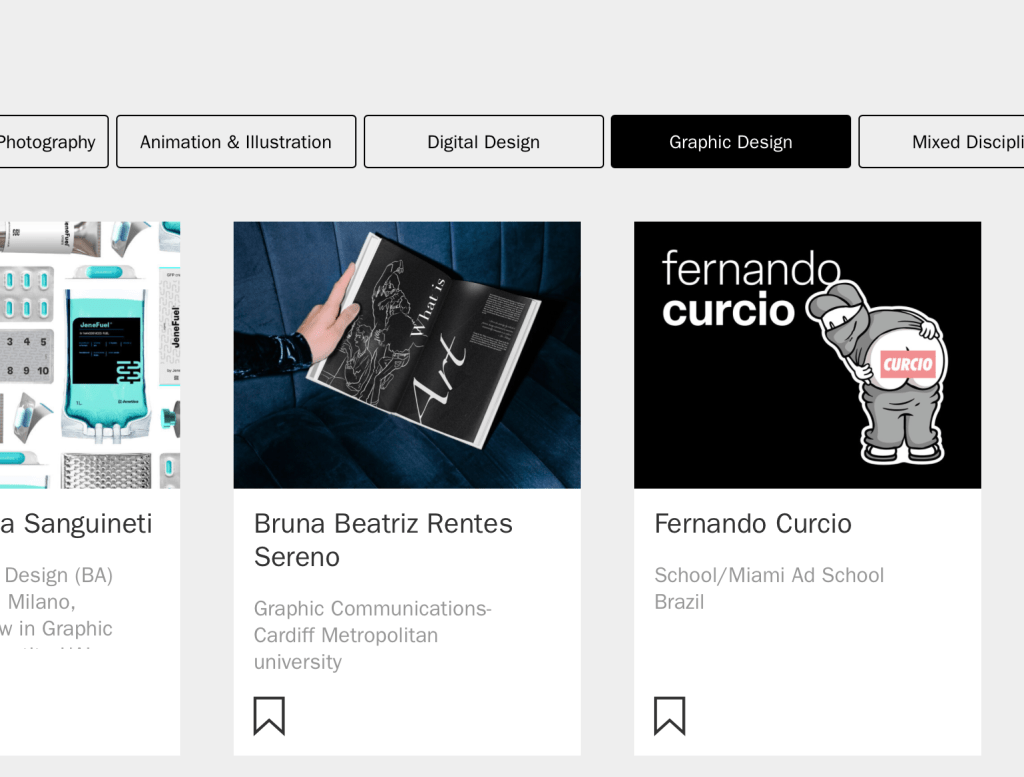Click the cartoon character in Curcio's image
The height and width of the screenshot is (777, 1024).
(x=880, y=375)
